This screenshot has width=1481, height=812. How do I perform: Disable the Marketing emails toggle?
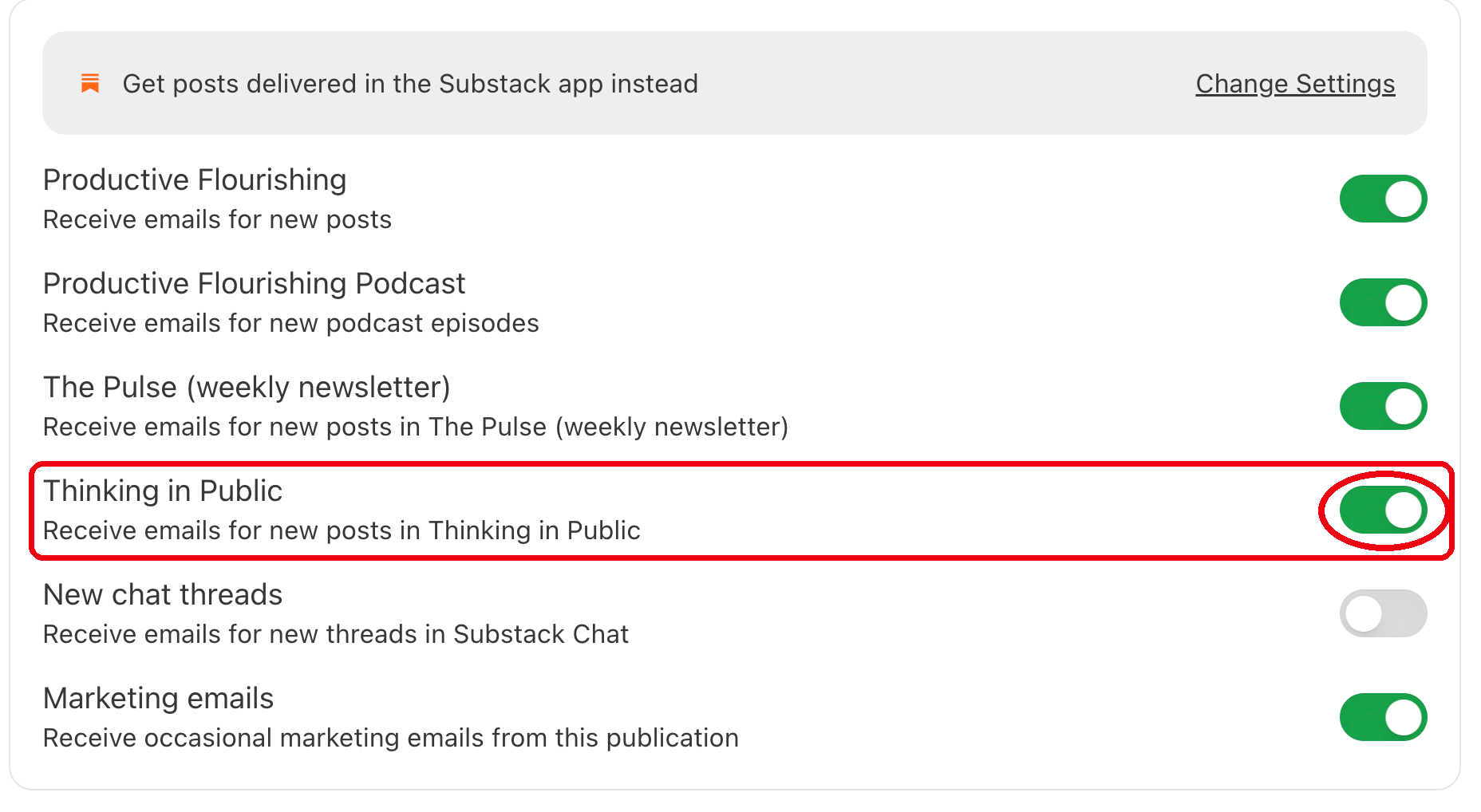(1383, 717)
